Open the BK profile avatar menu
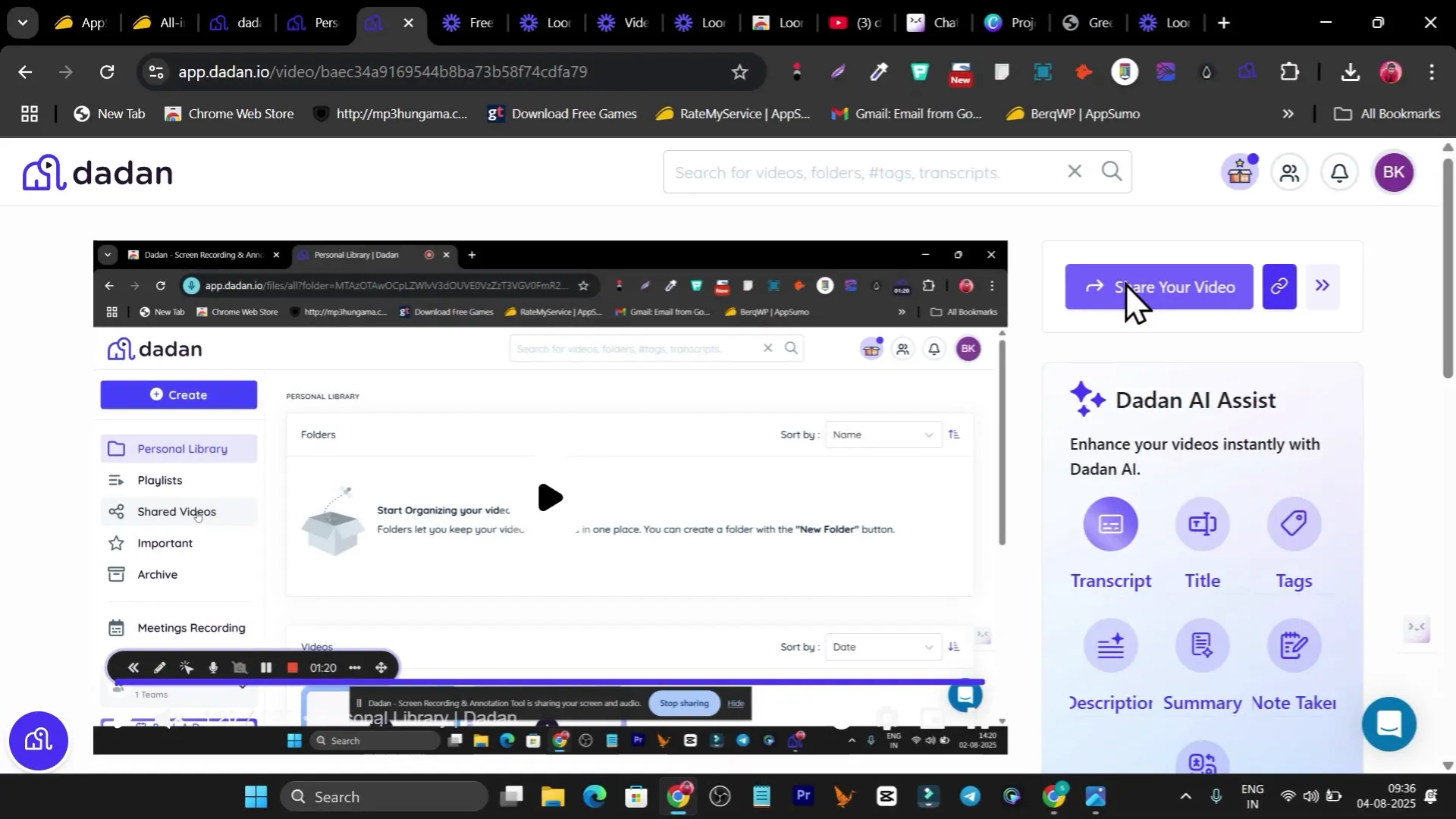 pos(1394,173)
